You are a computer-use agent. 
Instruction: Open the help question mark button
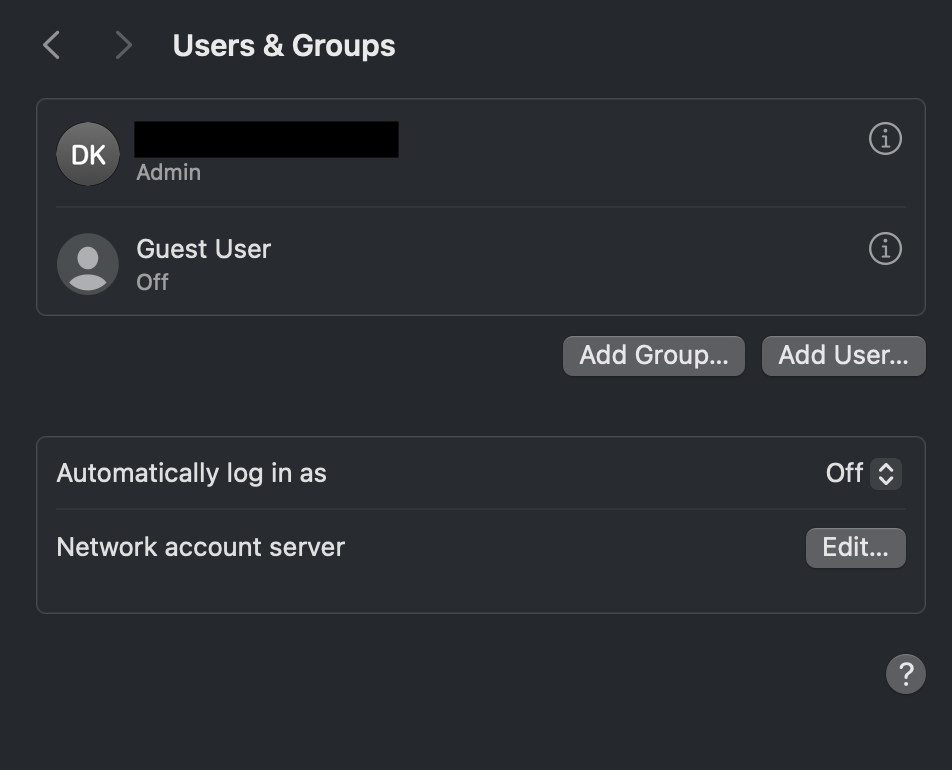coord(905,674)
